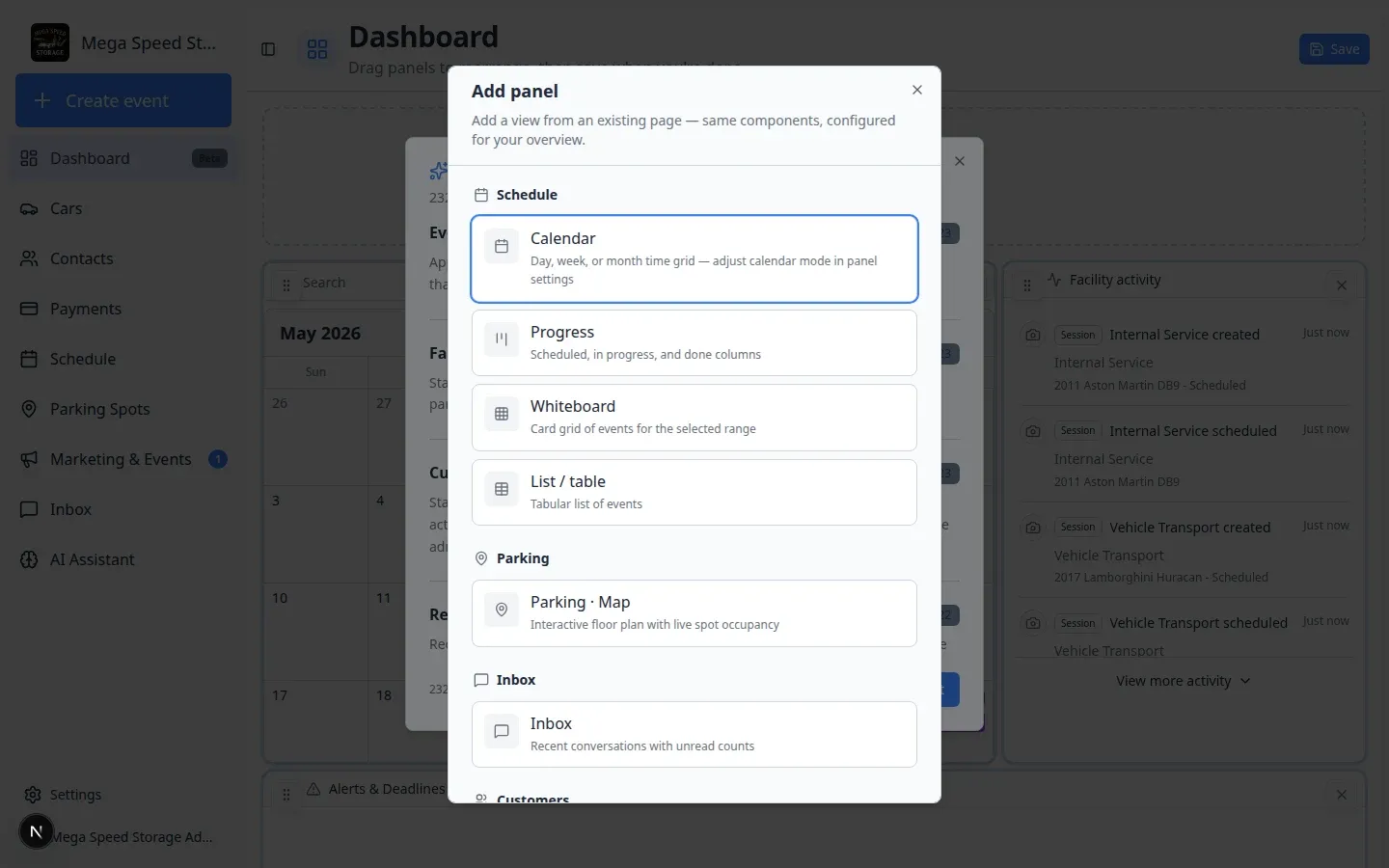The image size is (1389, 868).
Task: Click the N user avatar
Action: coord(37,831)
